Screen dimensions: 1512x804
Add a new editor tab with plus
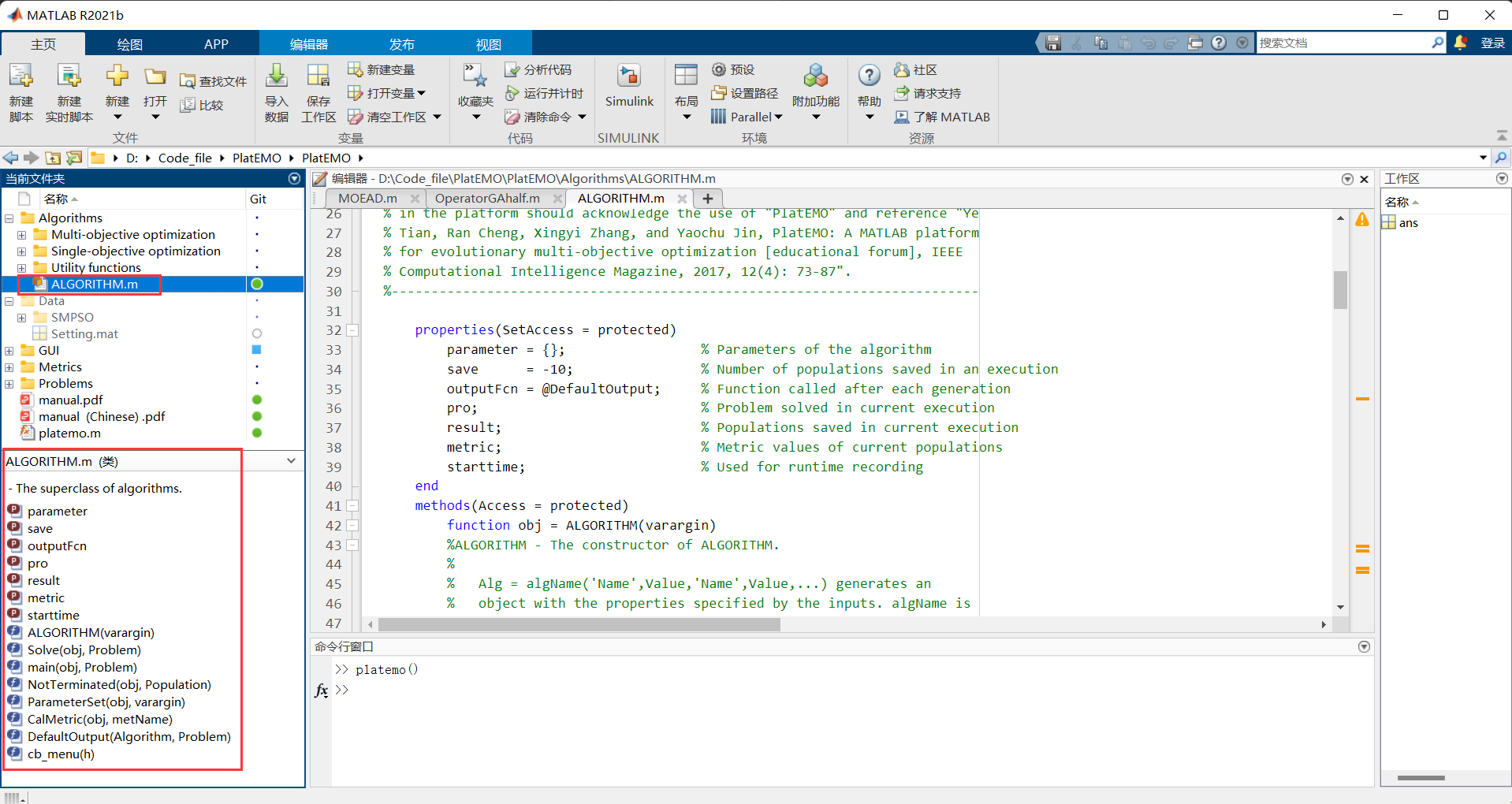click(708, 199)
